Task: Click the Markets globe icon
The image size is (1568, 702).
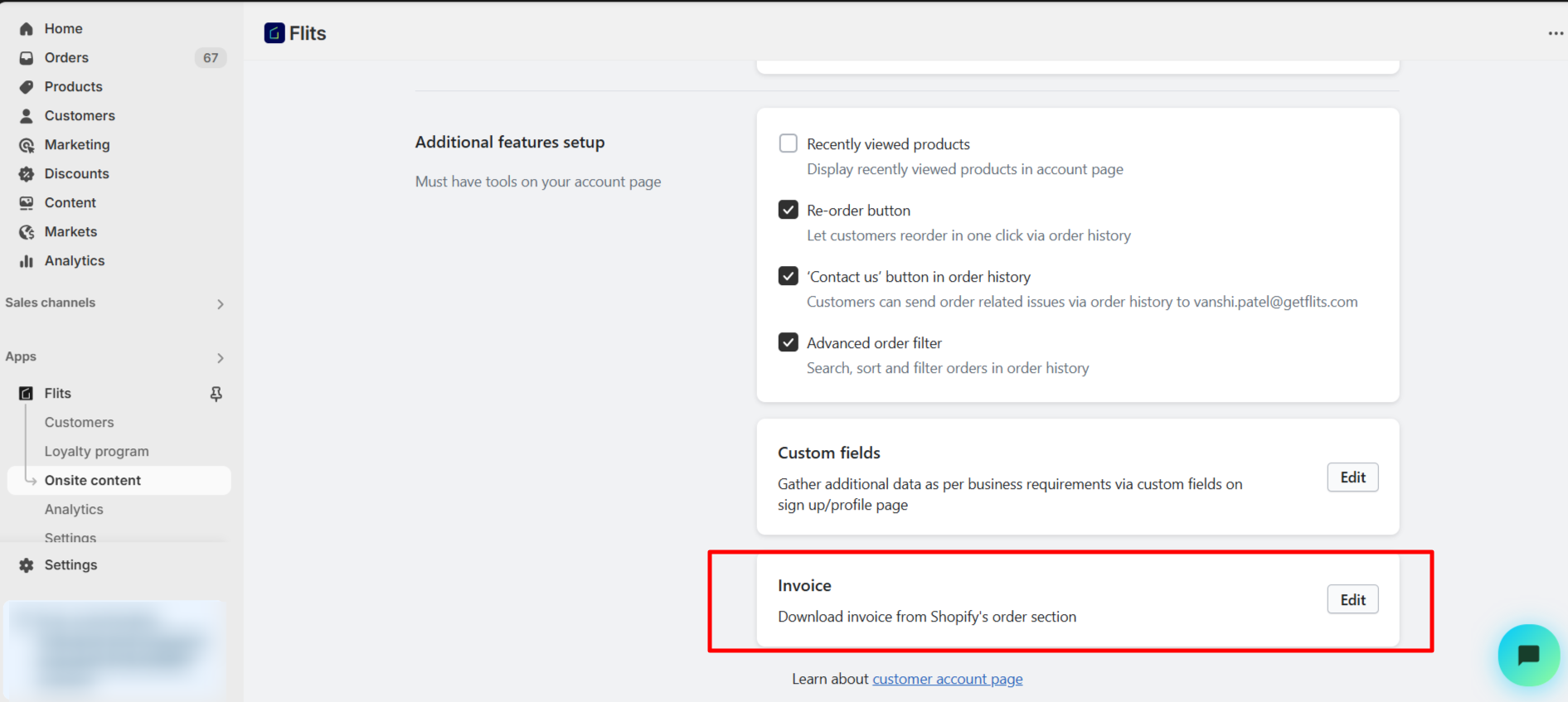Action: 27,232
